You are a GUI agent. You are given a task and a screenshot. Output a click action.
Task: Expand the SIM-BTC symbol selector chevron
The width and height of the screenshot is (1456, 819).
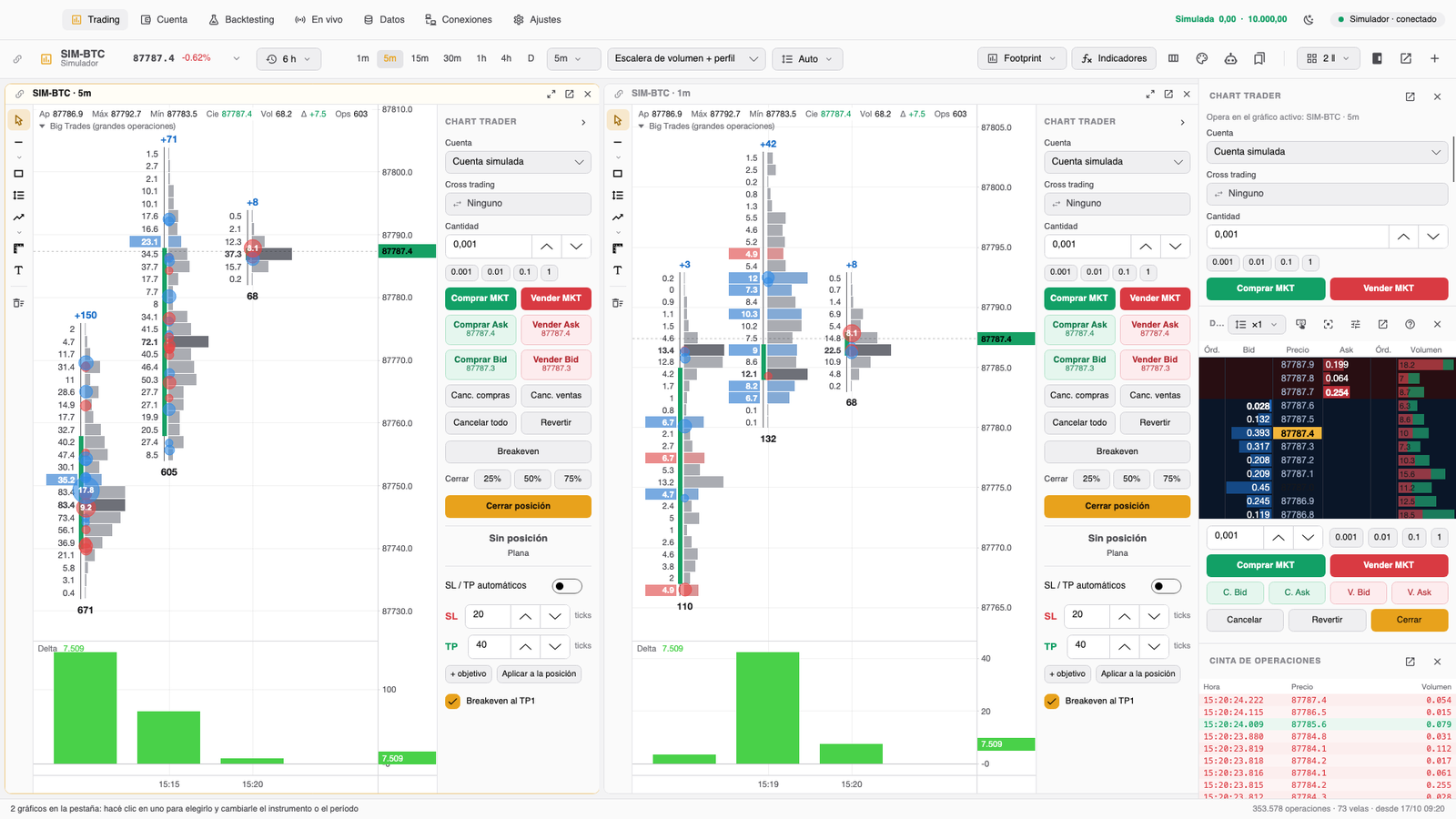237,58
